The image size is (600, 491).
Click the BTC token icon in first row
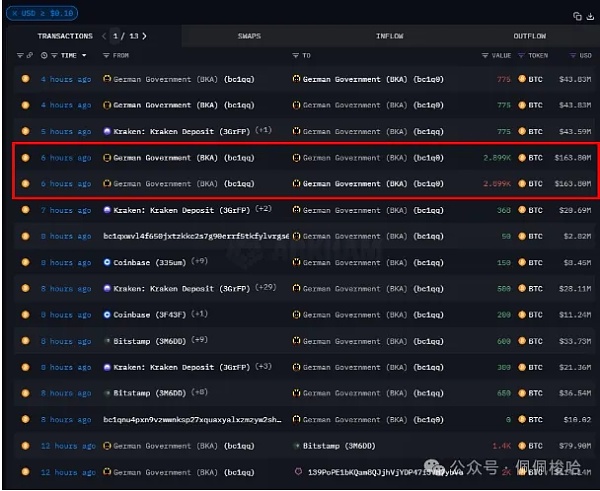tap(522, 78)
